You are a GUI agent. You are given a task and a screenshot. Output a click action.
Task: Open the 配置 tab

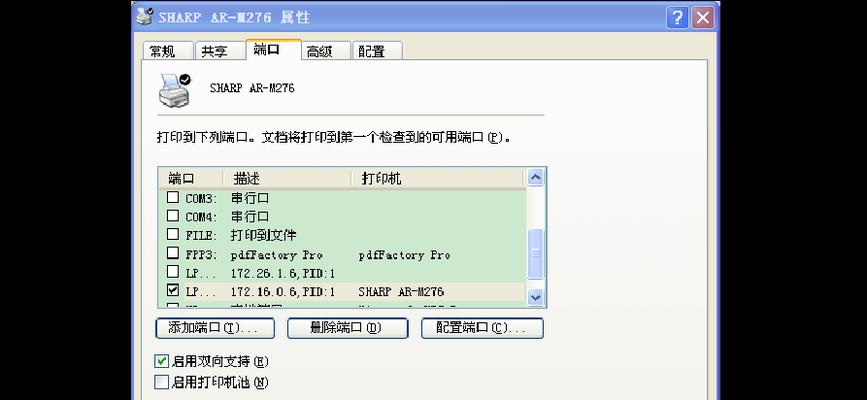[x=377, y=51]
